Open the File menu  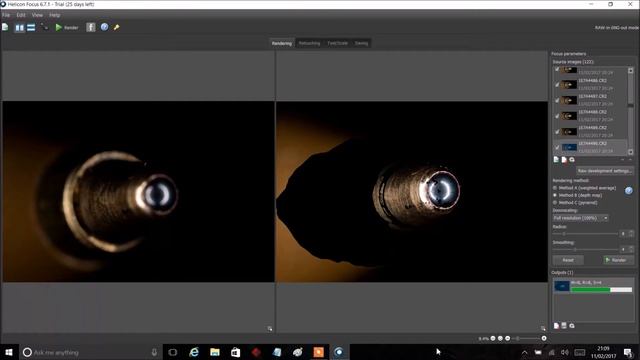(x=6, y=15)
